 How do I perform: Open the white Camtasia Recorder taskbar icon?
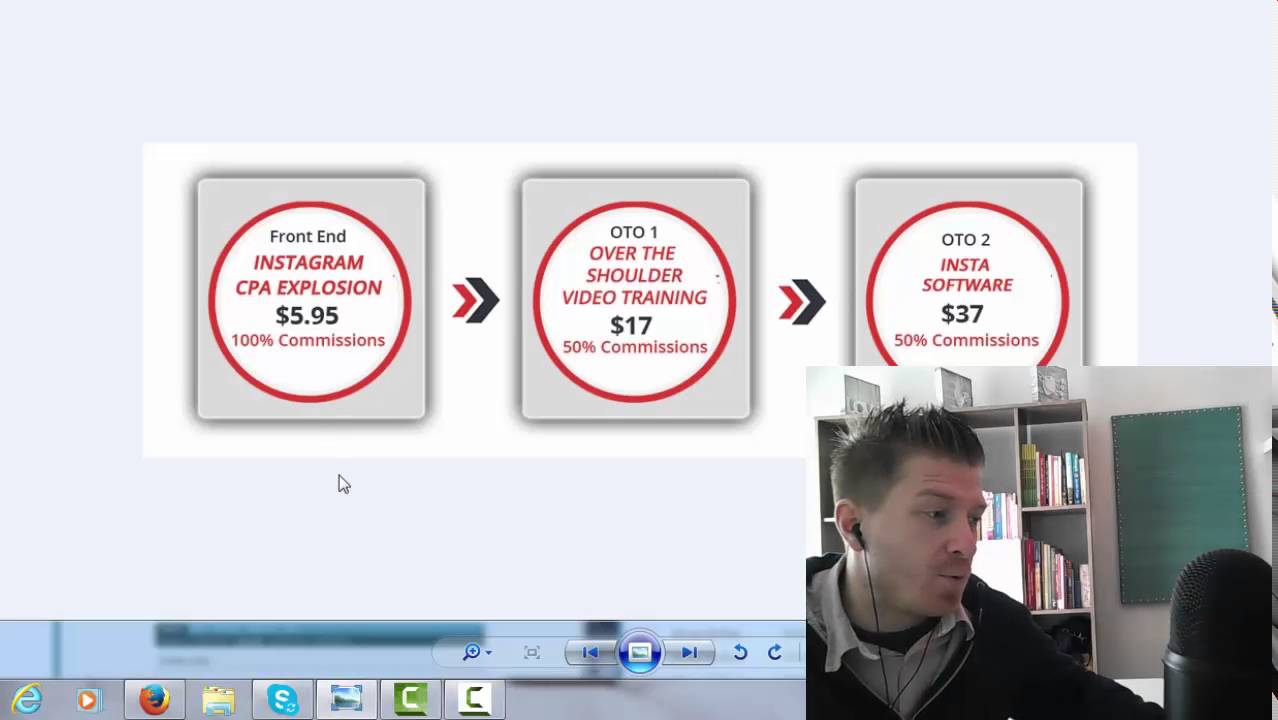(474, 699)
